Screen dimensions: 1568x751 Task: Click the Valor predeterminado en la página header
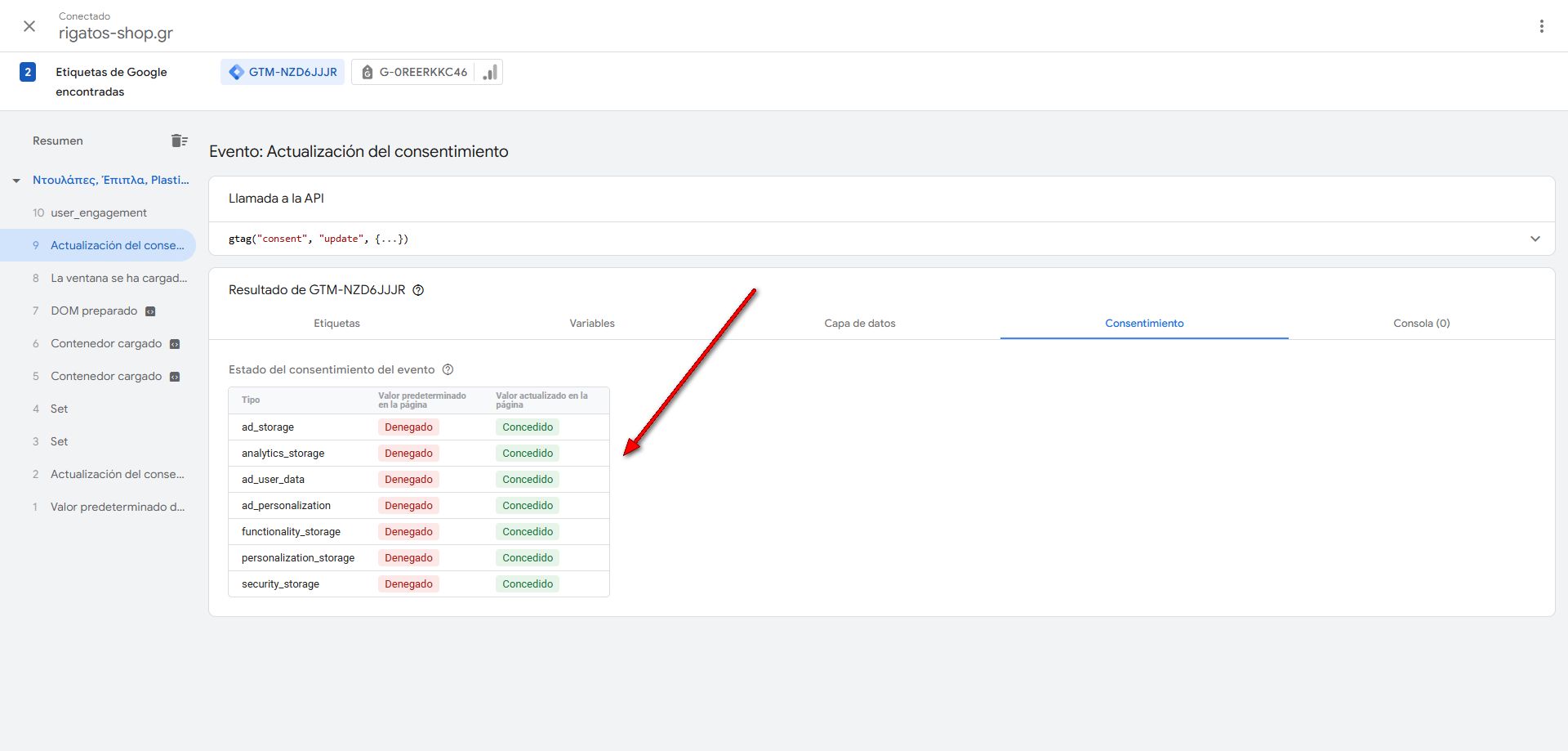point(422,400)
